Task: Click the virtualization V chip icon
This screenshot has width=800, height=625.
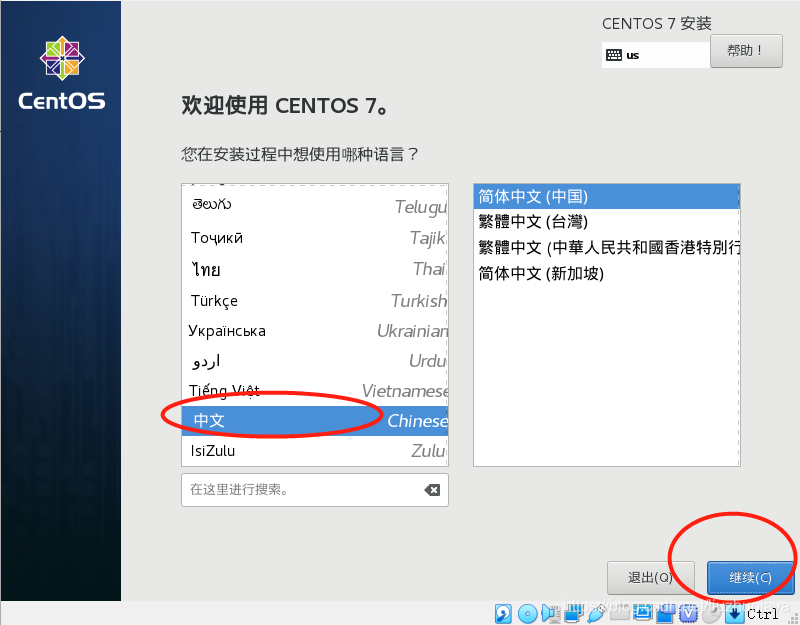Action: pos(689,614)
